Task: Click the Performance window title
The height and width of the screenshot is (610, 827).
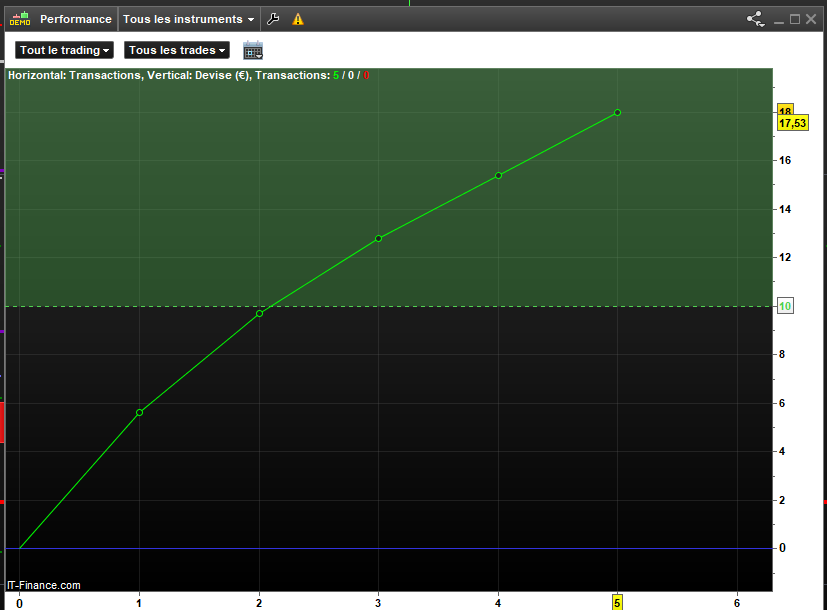Action: (76, 19)
